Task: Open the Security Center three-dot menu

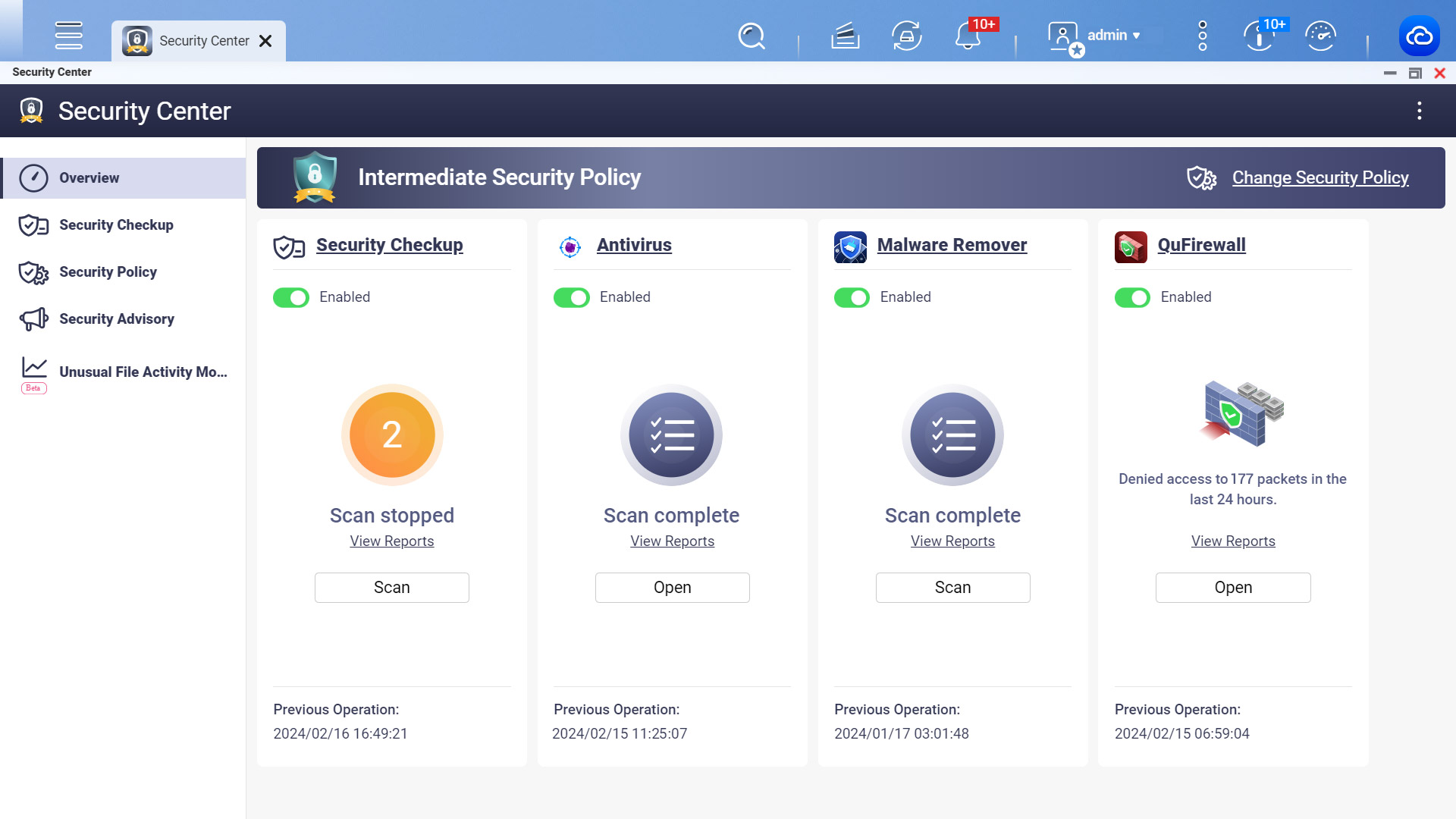Action: coord(1419,111)
